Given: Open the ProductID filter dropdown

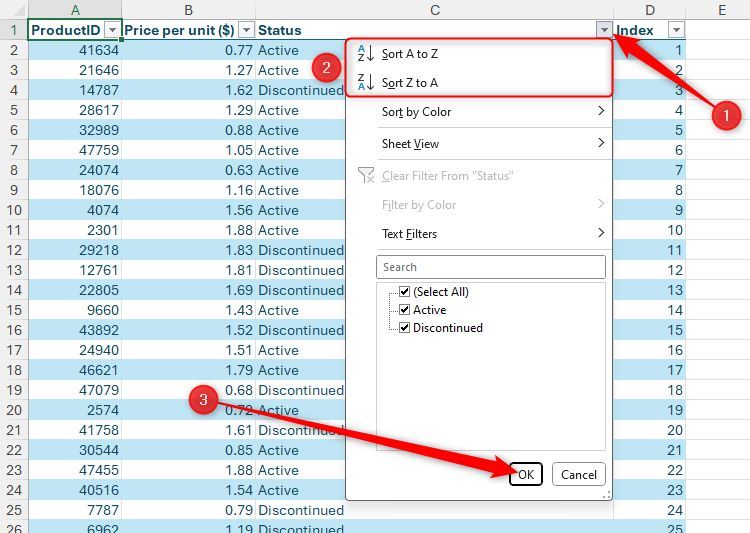Looking at the screenshot, I should 112,30.
